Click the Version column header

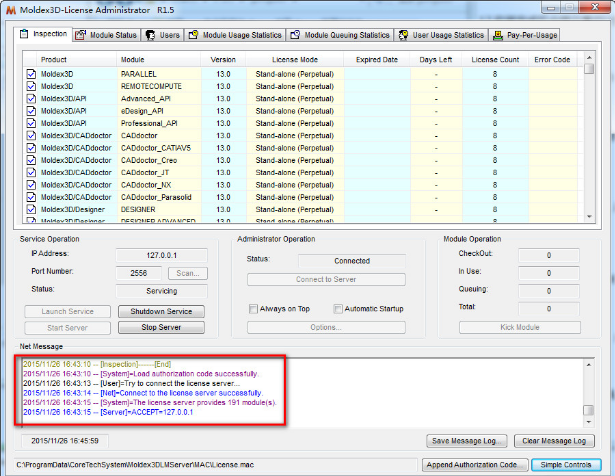tap(223, 60)
